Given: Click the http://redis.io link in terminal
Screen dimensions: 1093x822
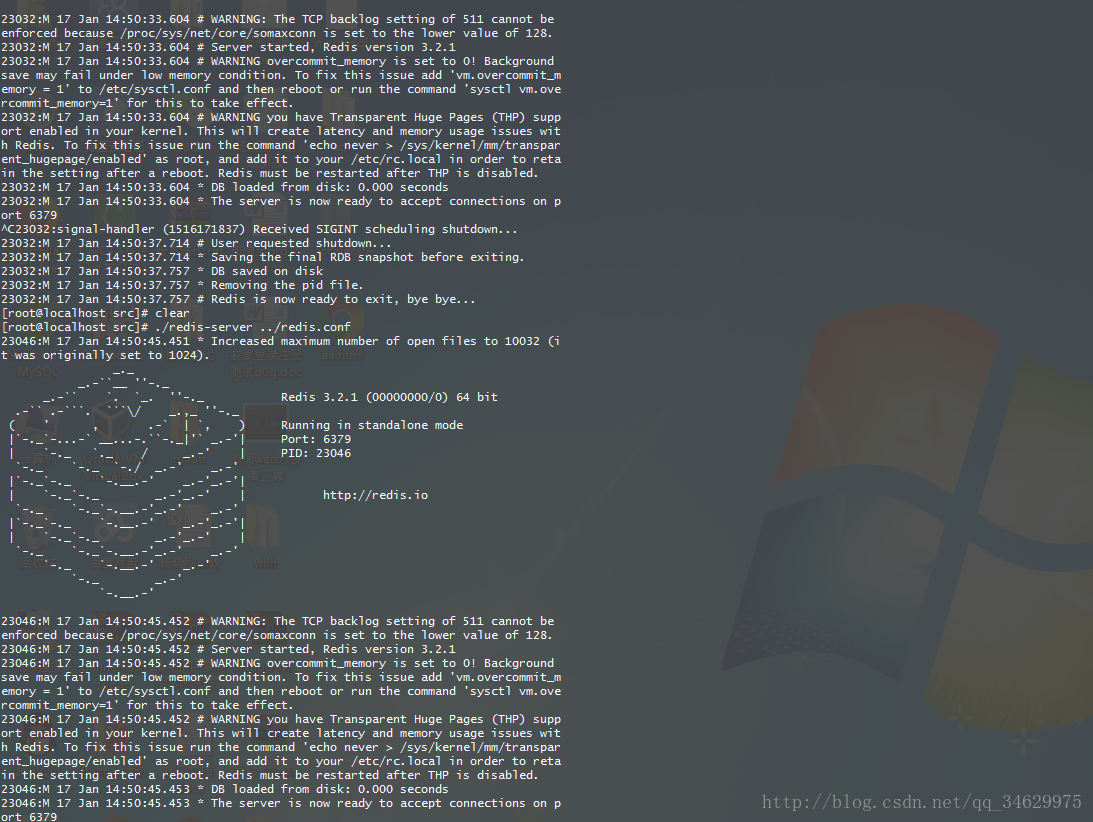Looking at the screenshot, I should (x=375, y=495).
